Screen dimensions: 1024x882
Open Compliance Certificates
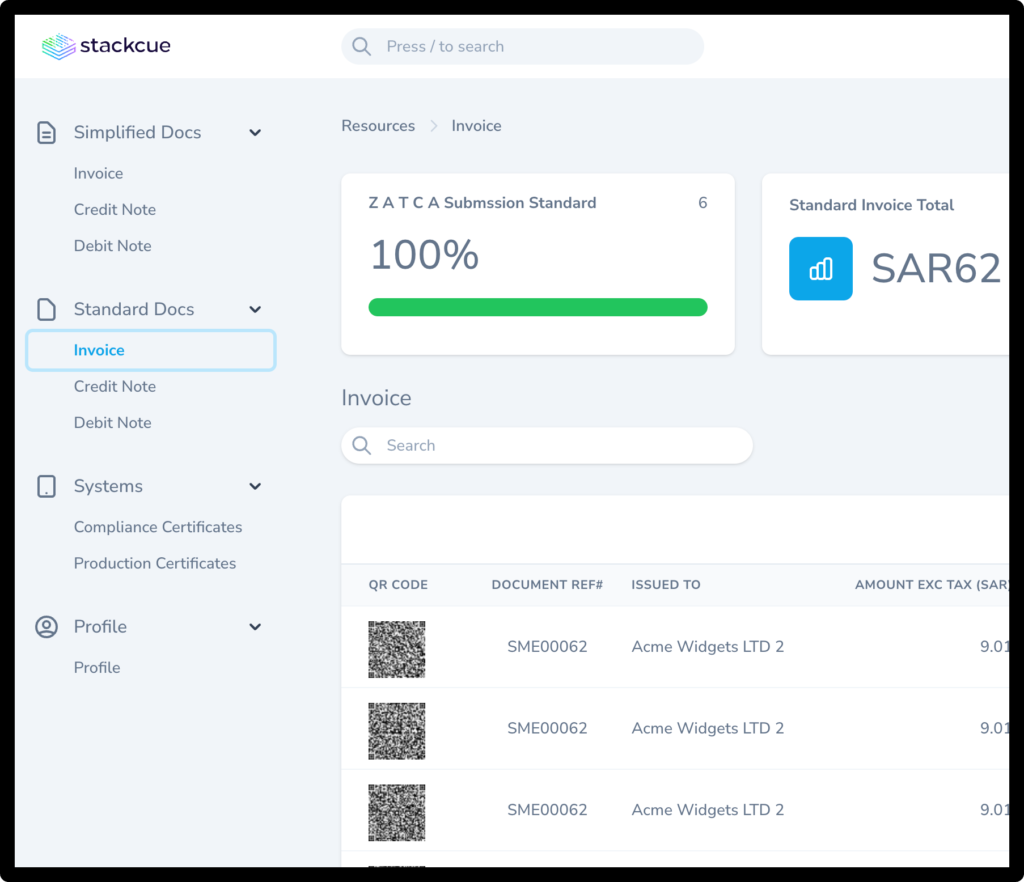[x=157, y=526]
